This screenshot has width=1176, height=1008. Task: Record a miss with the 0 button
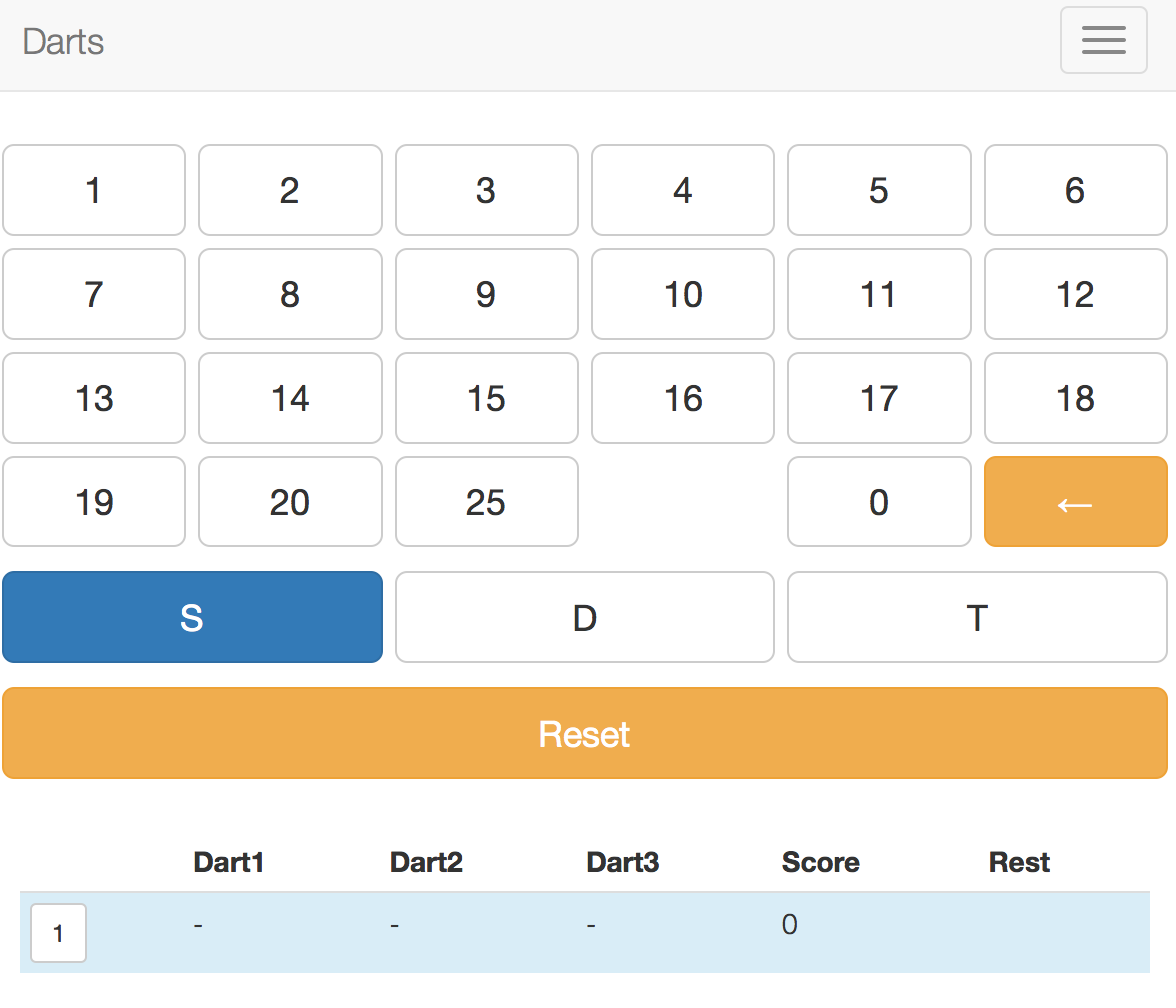[878, 502]
